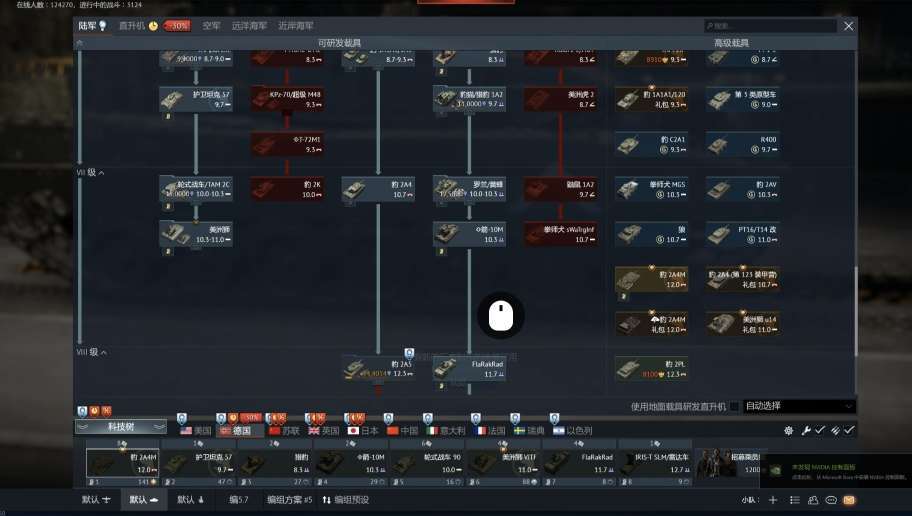Select the 美洲狮 10.3-11.0 group card
Image resolution: width=912 pixels, height=516 pixels.
tap(196, 234)
